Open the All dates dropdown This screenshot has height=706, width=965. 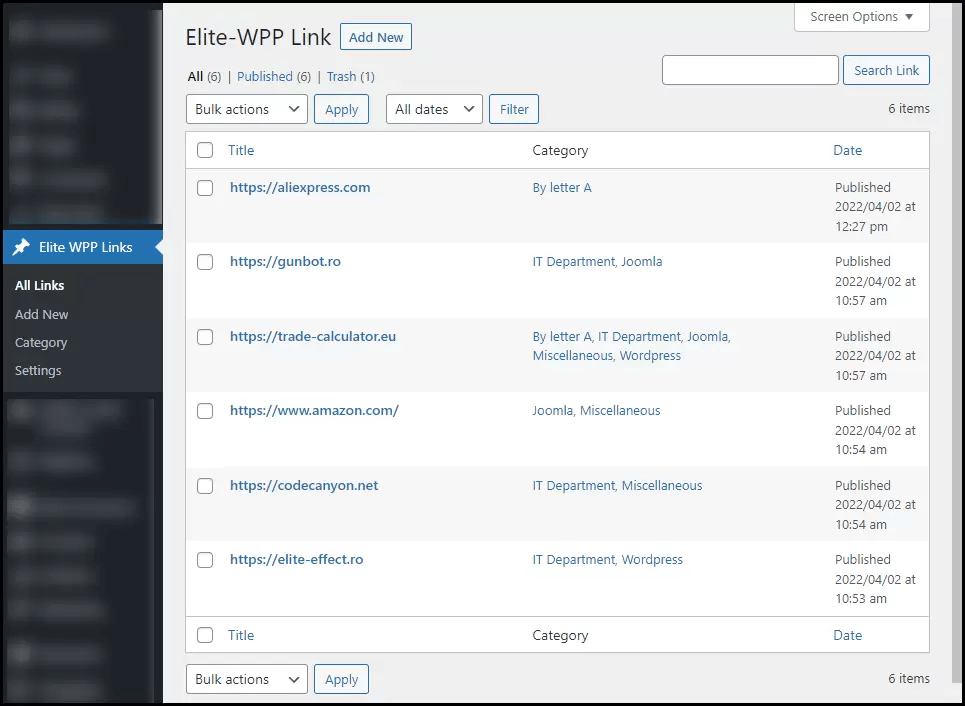pos(434,109)
